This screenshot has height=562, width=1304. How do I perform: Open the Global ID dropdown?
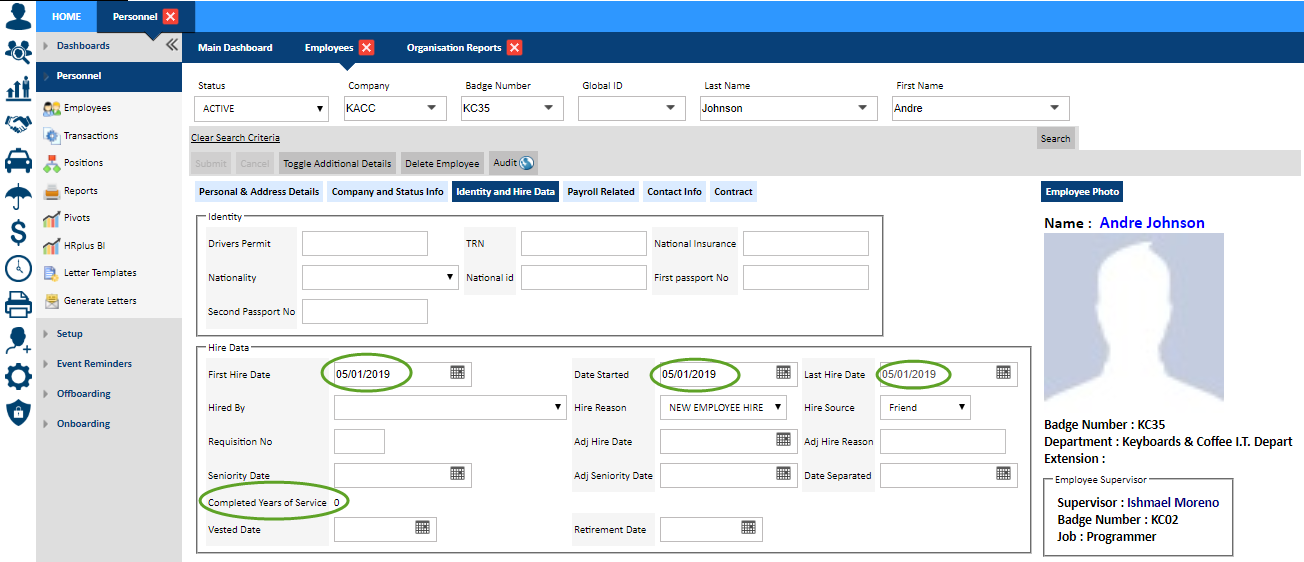pyautogui.click(x=630, y=108)
